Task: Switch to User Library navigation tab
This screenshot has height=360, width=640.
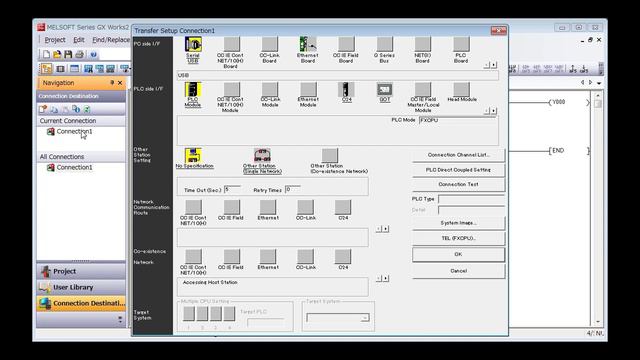Action: (x=81, y=287)
